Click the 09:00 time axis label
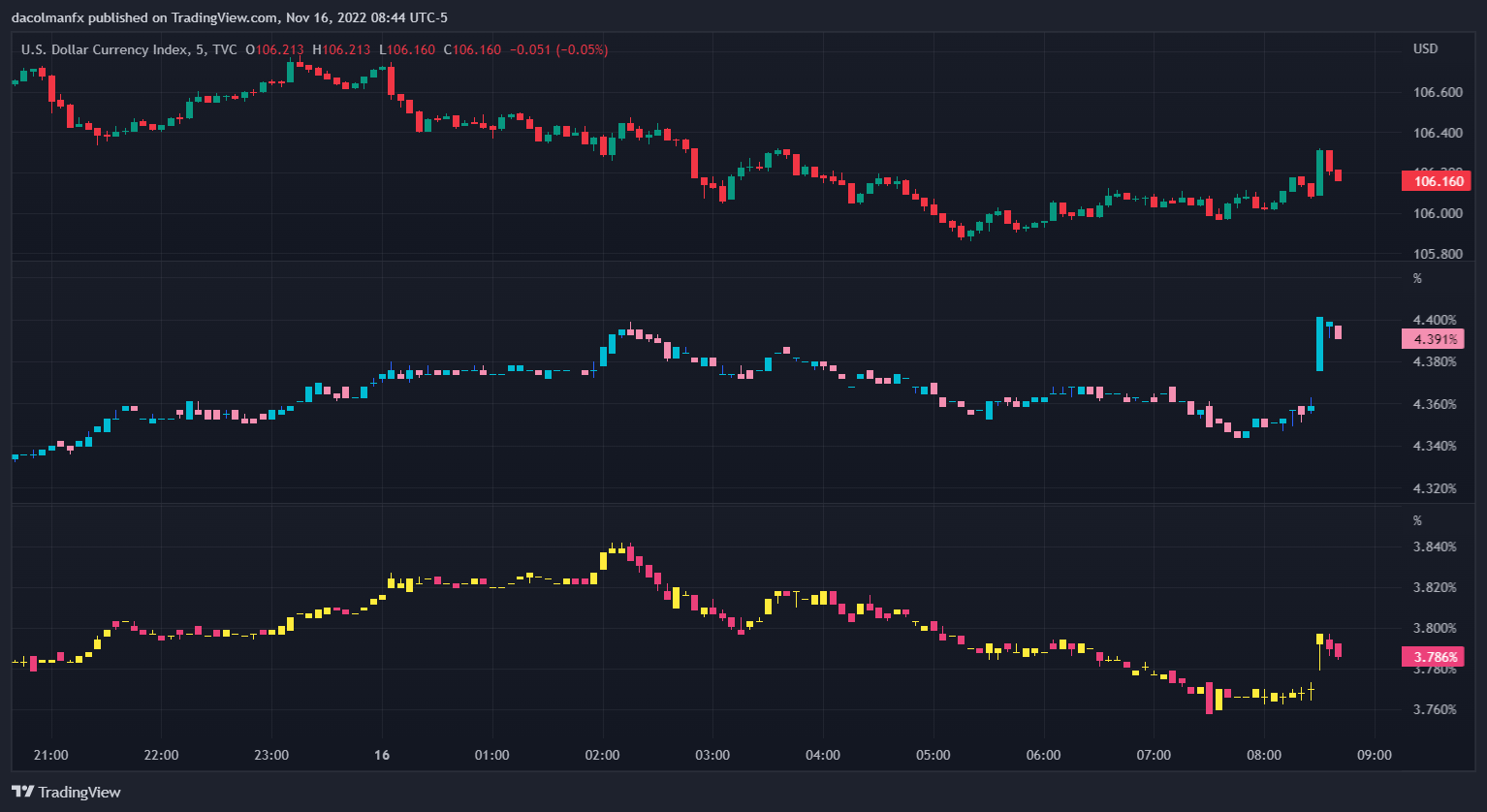Image resolution: width=1487 pixels, height=812 pixels. (x=1375, y=755)
